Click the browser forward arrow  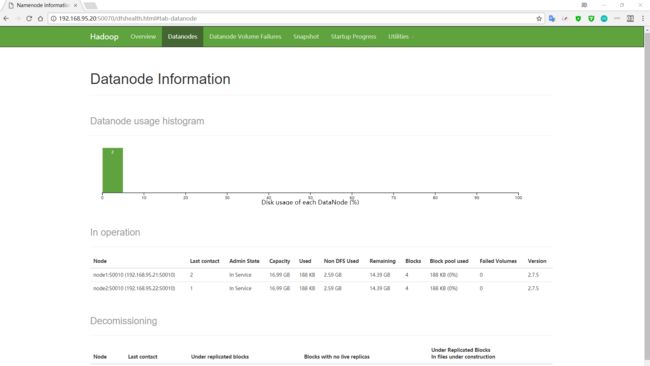point(17,19)
